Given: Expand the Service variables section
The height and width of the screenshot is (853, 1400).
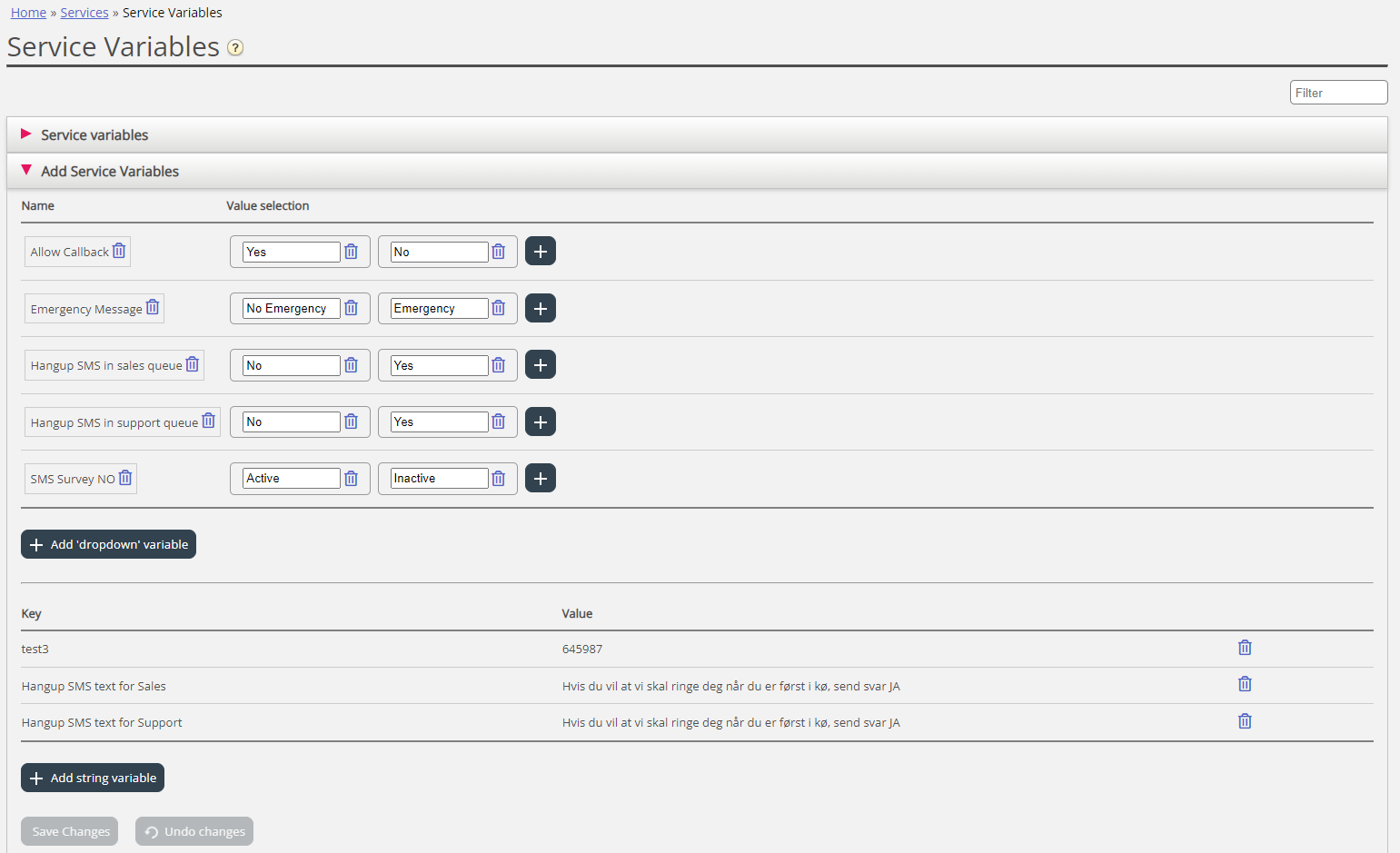Looking at the screenshot, I should (x=94, y=135).
